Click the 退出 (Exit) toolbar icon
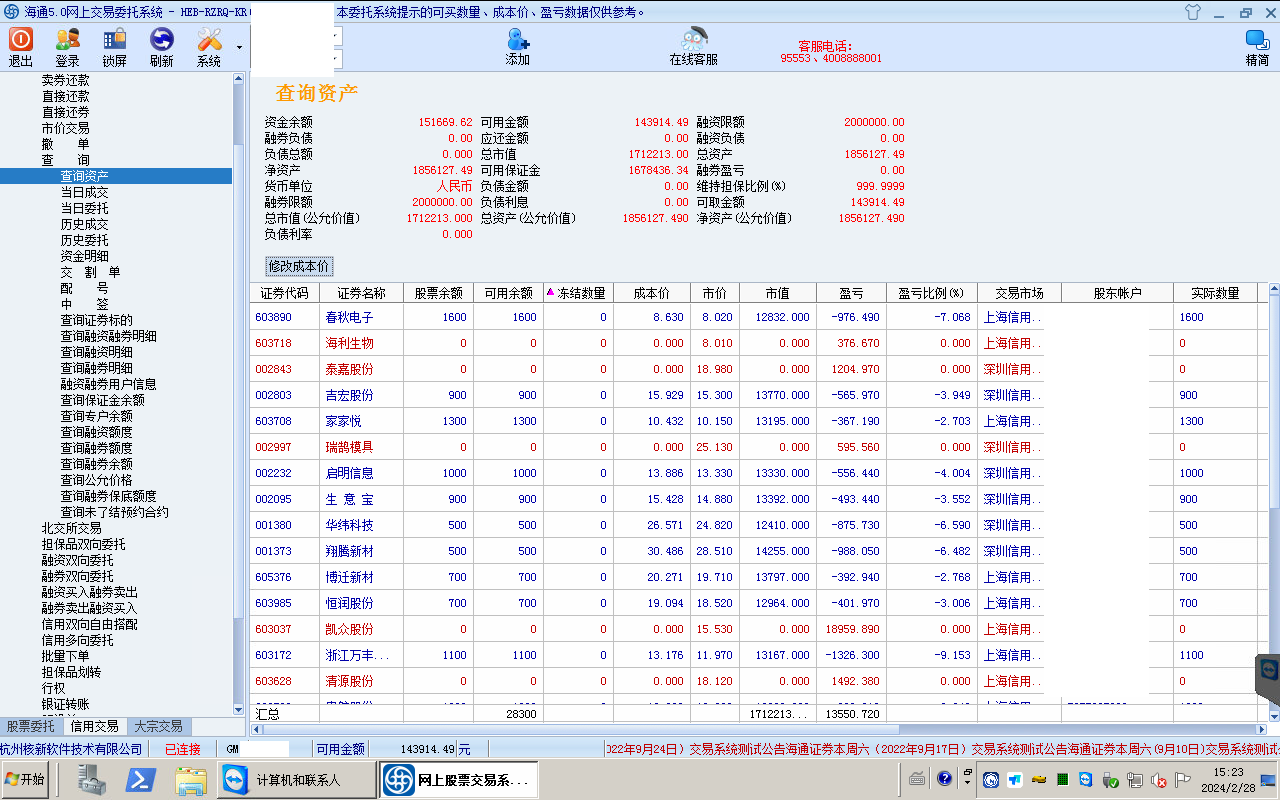Screen dimensions: 1280x800 [21, 47]
